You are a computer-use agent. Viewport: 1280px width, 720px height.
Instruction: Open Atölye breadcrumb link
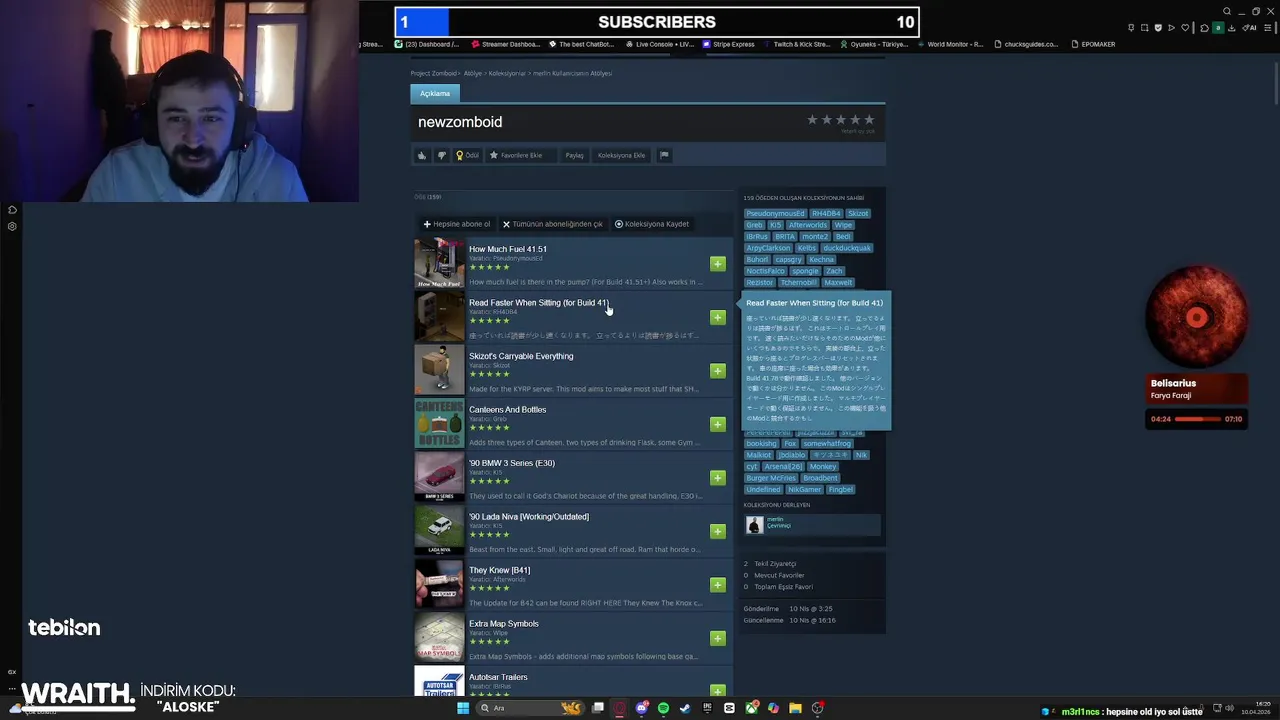(473, 73)
